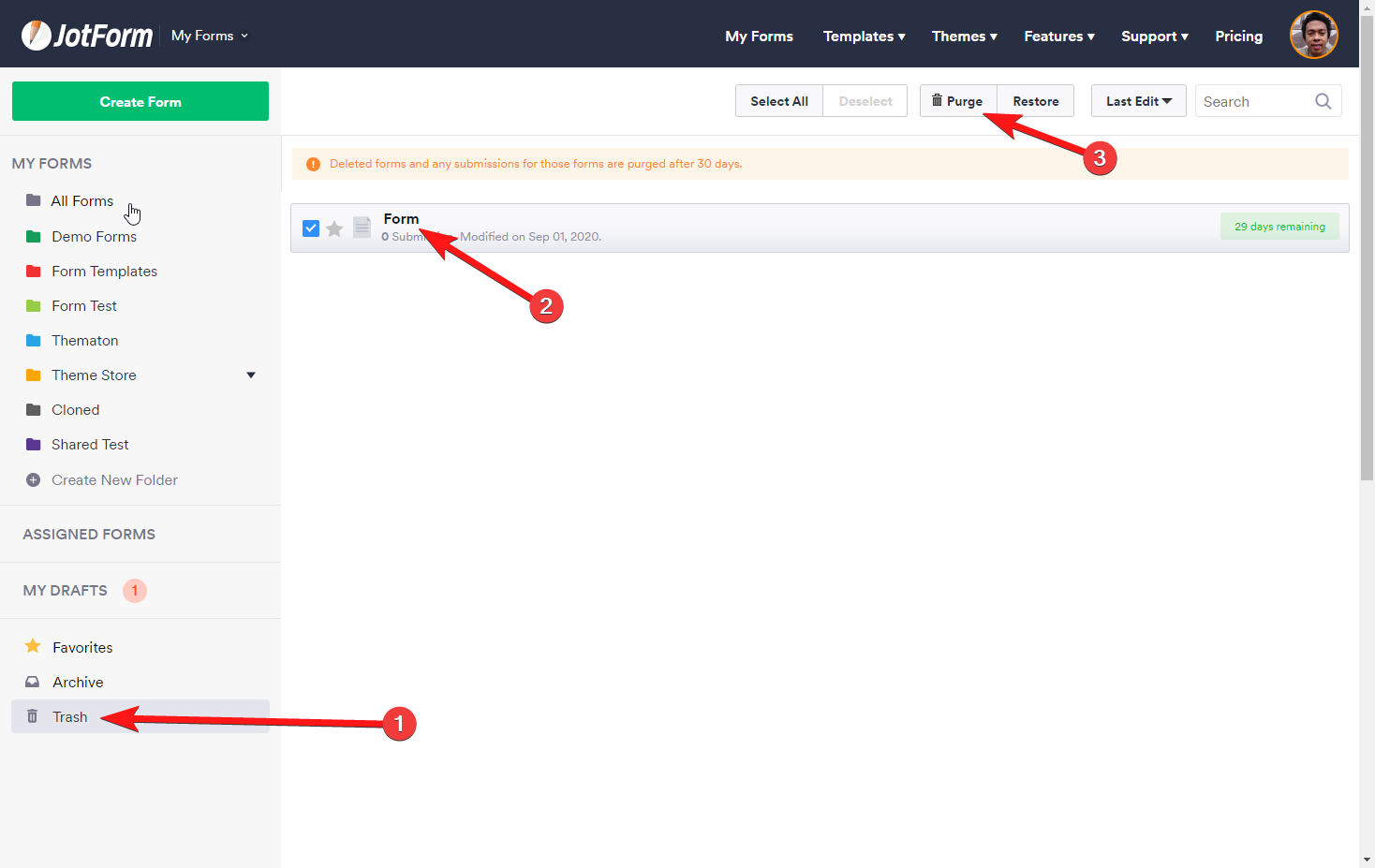
Task: Click the Select All button
Action: click(778, 101)
